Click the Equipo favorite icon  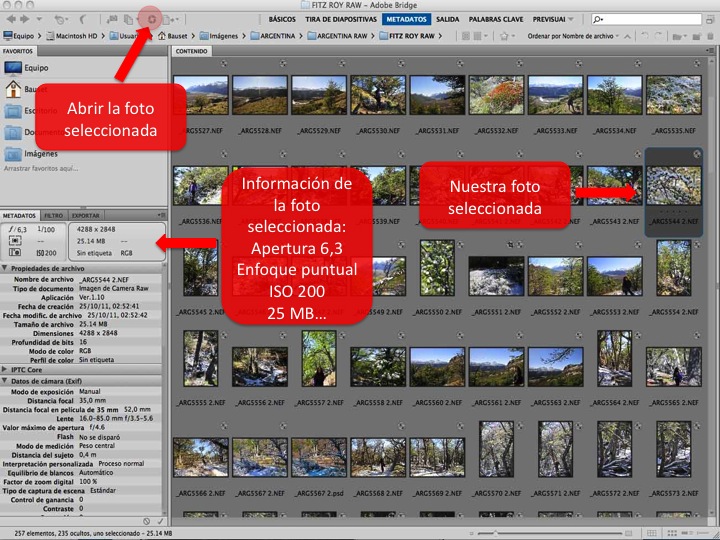[14, 69]
